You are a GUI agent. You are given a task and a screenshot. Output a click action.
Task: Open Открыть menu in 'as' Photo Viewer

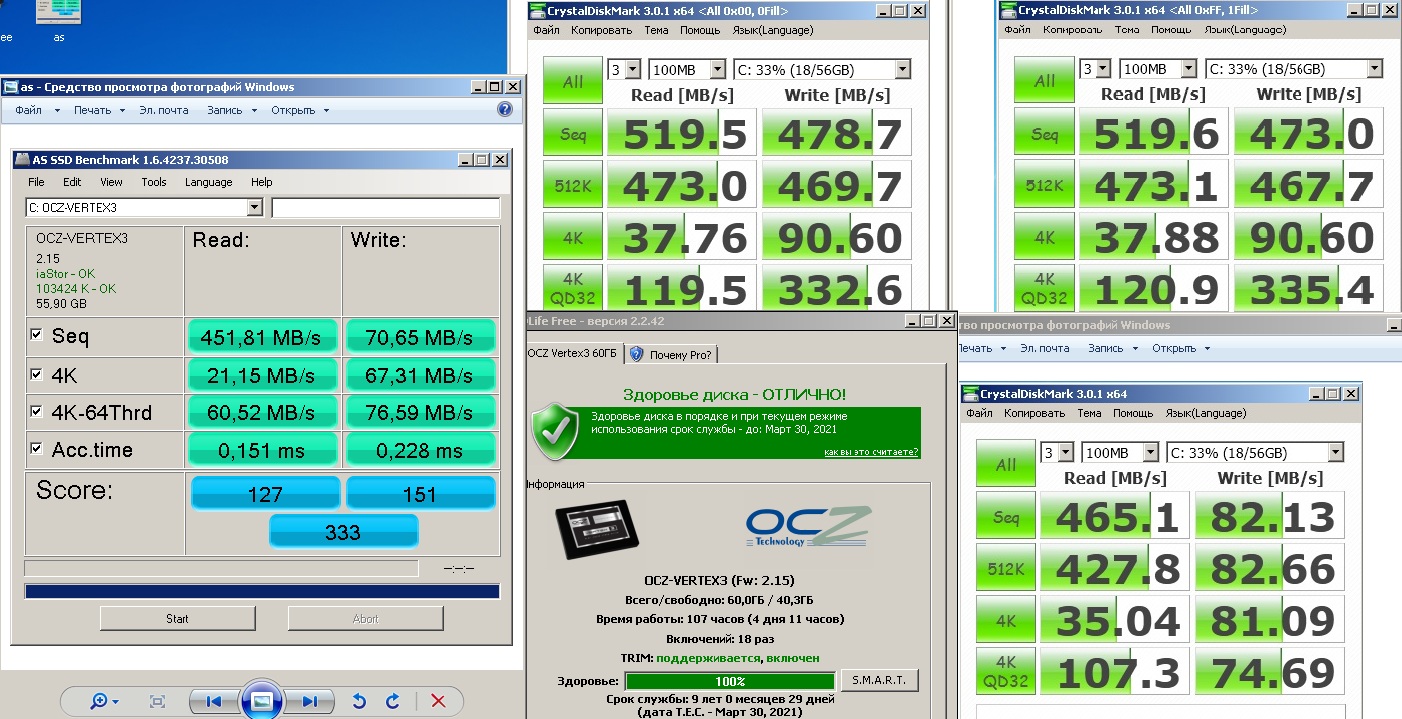click(298, 110)
